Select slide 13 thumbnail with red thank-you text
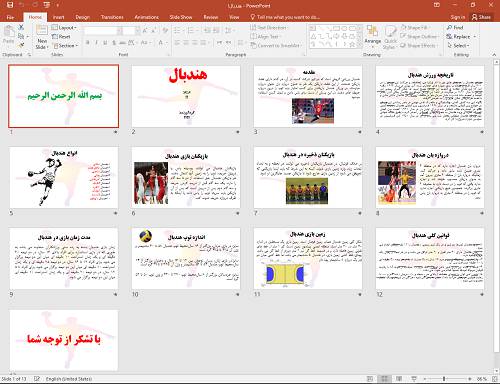 [64, 340]
